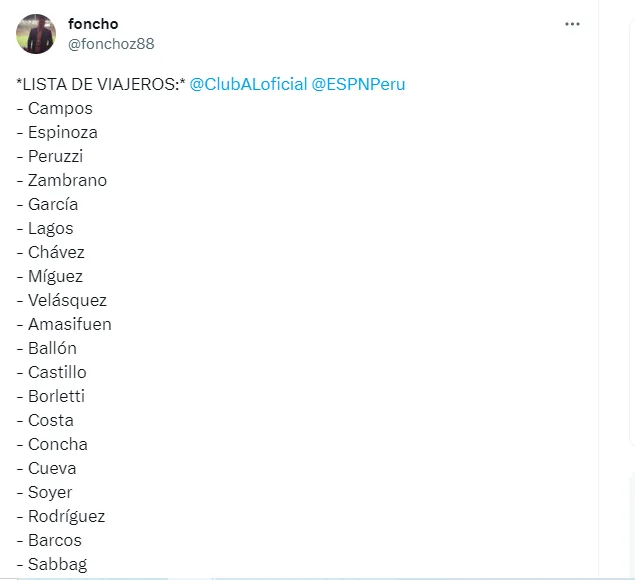Click the Espinoza list entry
Image resolution: width=635 pixels, height=580 pixels.
tap(63, 132)
